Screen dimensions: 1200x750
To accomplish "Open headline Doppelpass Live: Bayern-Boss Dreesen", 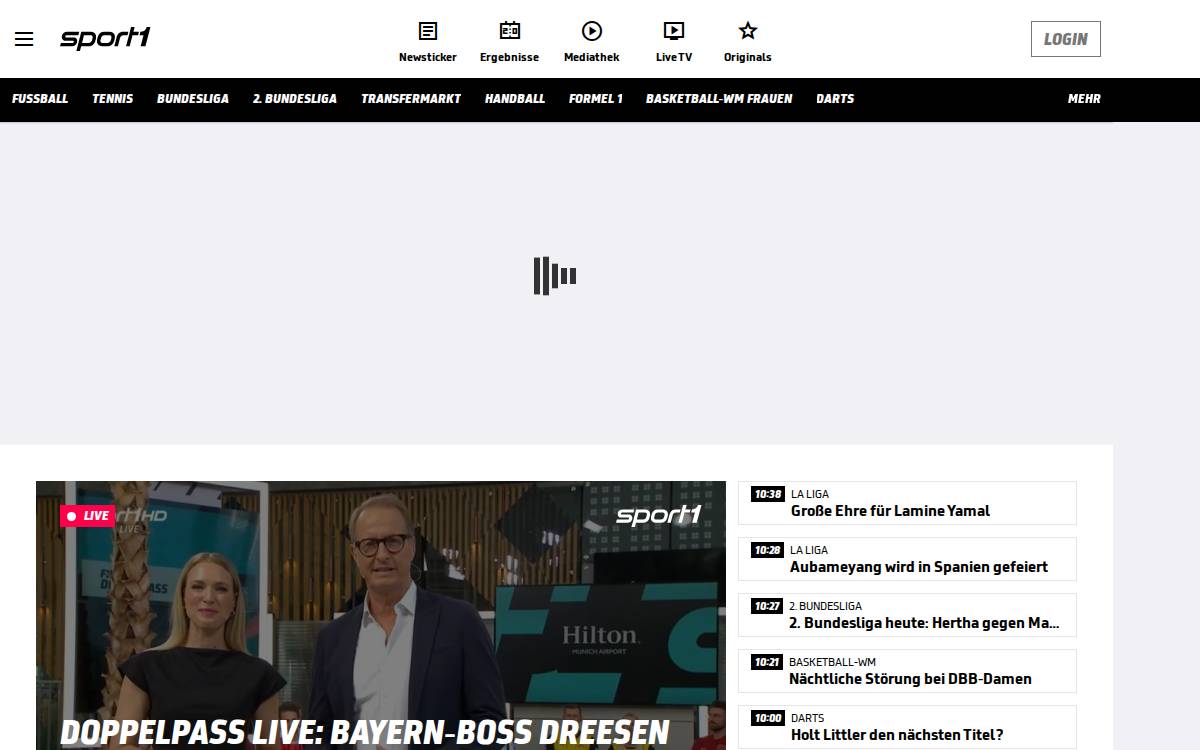I will coord(365,732).
